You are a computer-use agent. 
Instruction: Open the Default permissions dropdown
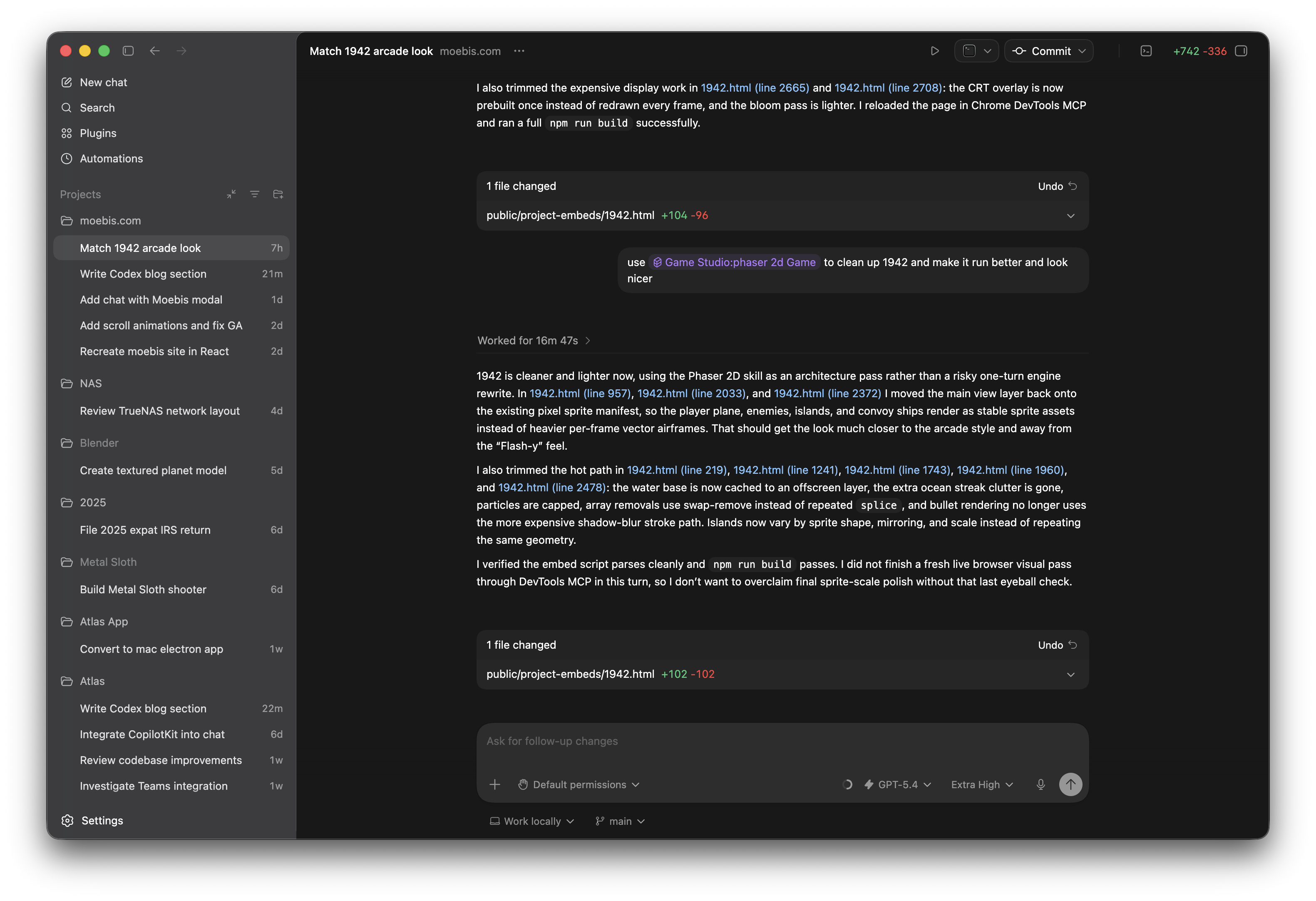(579, 785)
